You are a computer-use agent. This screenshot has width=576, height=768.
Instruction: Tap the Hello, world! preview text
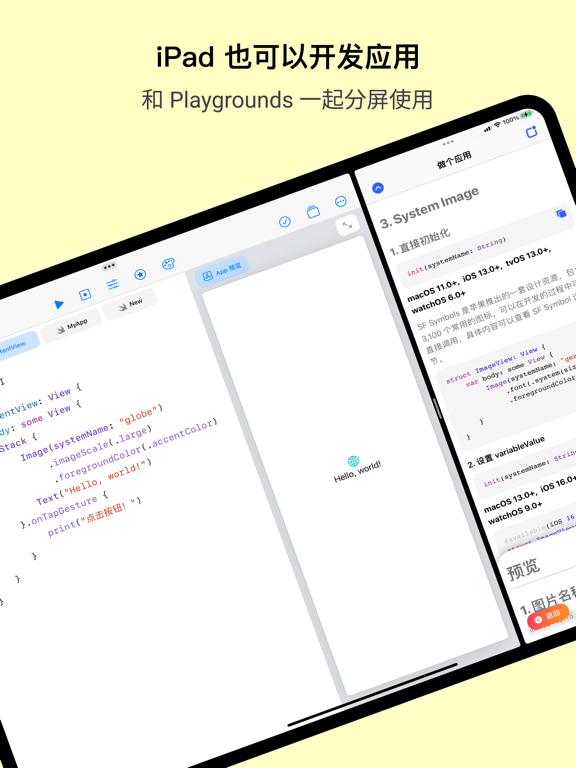point(358,472)
